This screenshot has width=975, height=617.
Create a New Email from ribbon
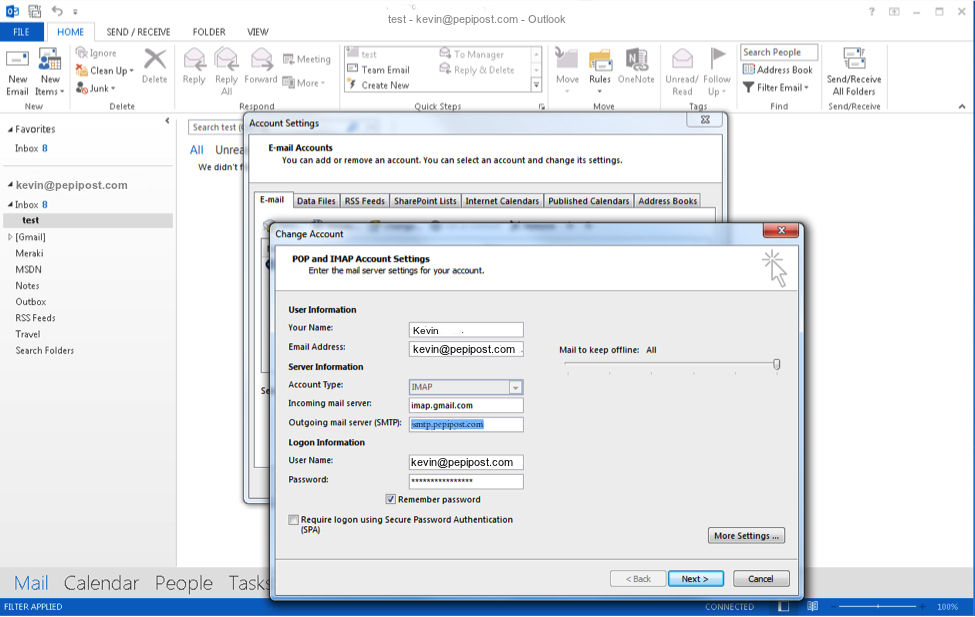(x=17, y=72)
